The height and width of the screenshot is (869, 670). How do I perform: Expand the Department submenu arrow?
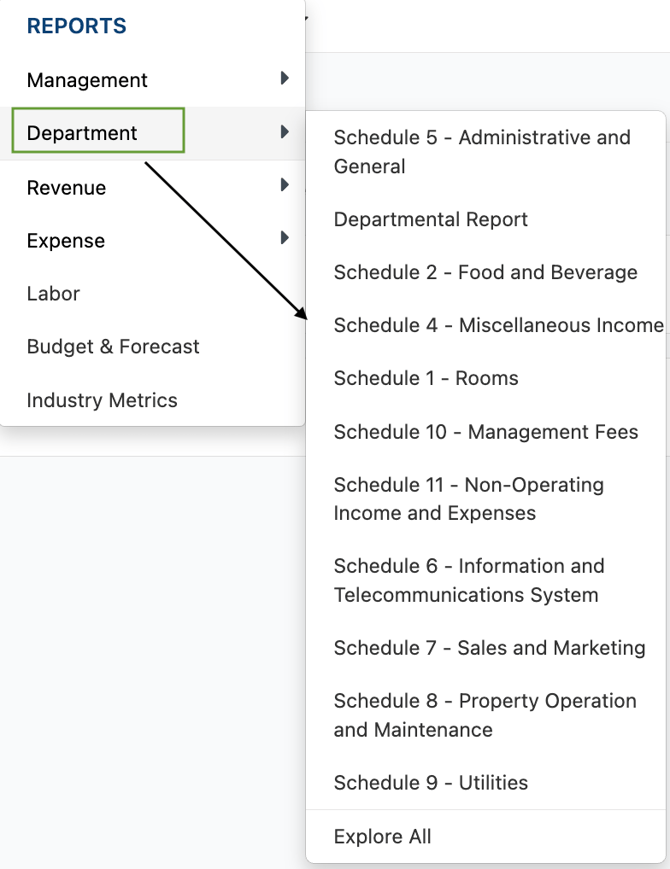(285, 132)
